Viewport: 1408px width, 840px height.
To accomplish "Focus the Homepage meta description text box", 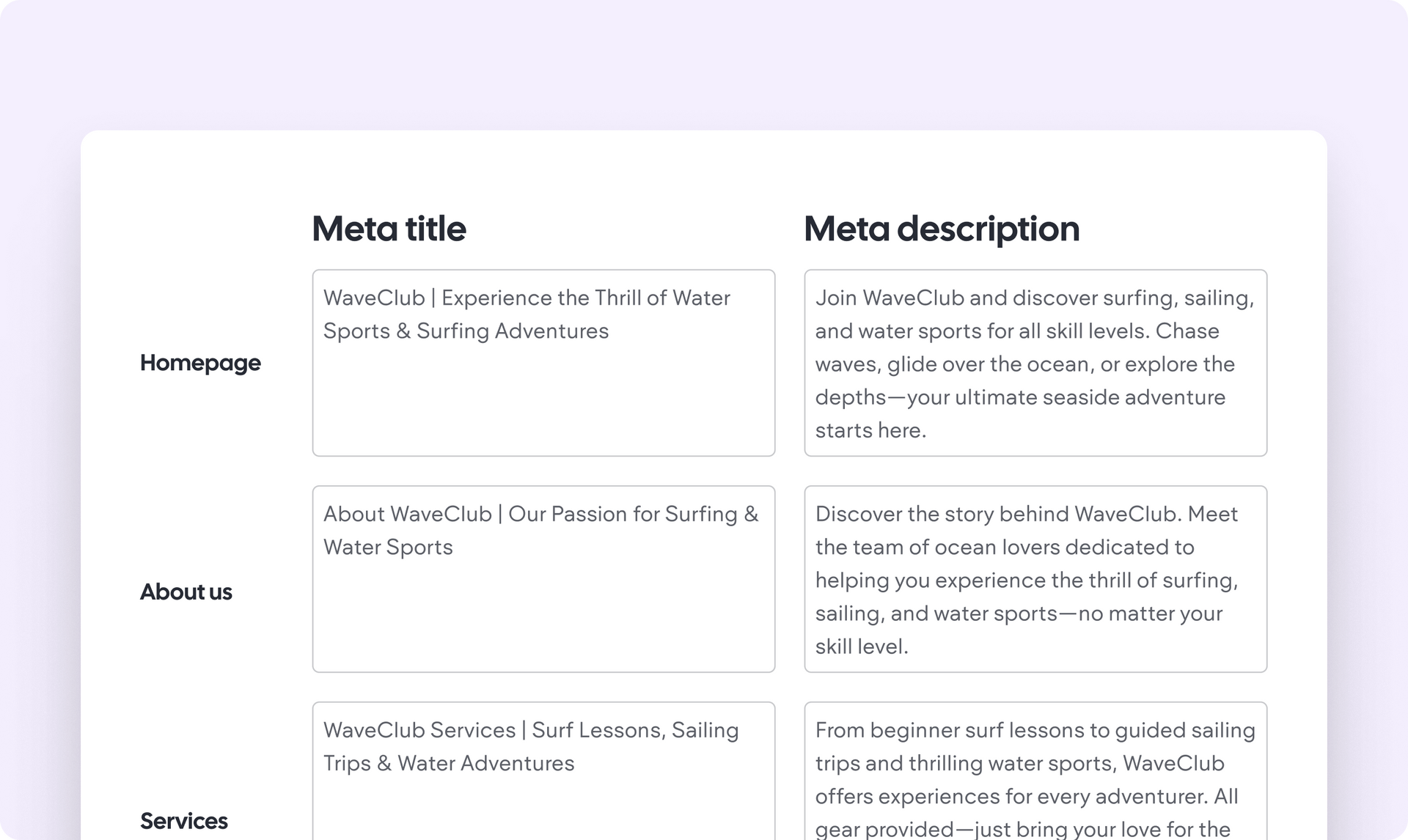I will (1035, 363).
